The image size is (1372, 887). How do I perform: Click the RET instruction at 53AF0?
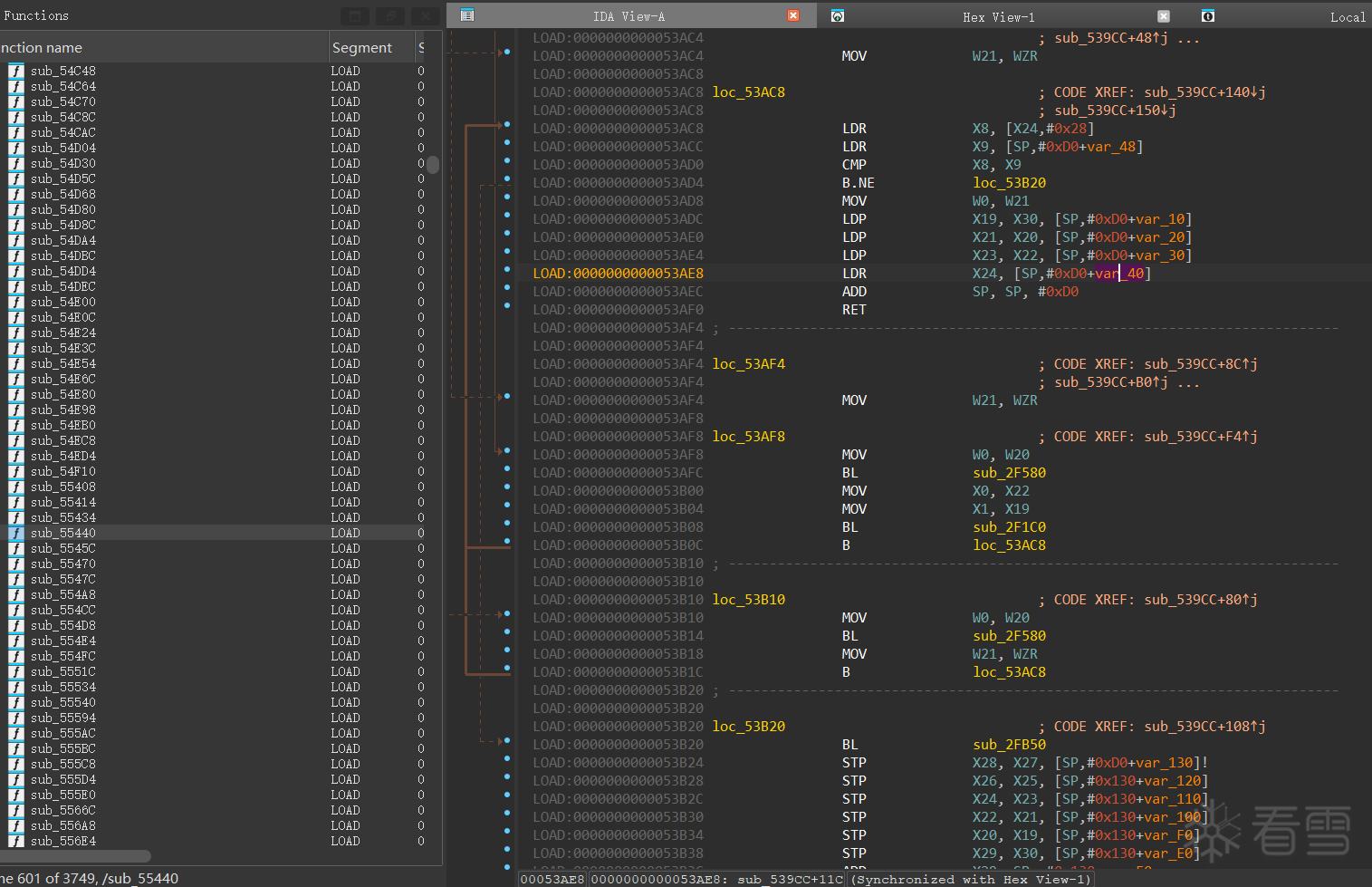[x=854, y=310]
